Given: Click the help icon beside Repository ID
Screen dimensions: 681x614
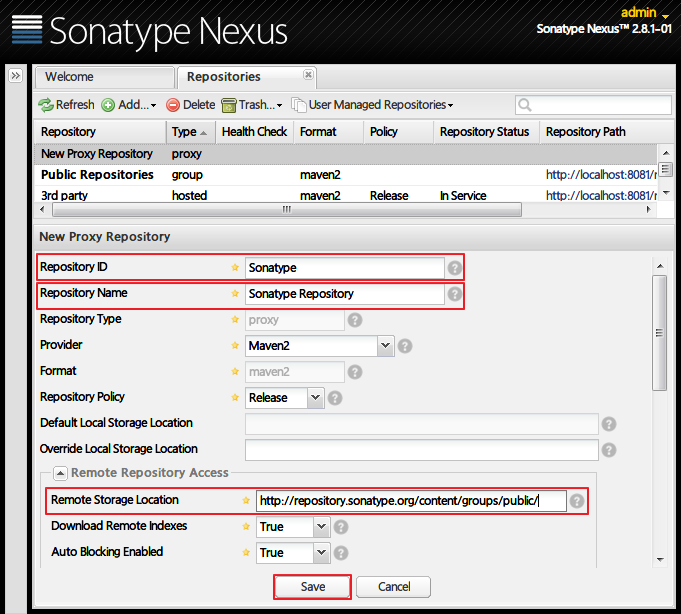Looking at the screenshot, I should click(455, 268).
